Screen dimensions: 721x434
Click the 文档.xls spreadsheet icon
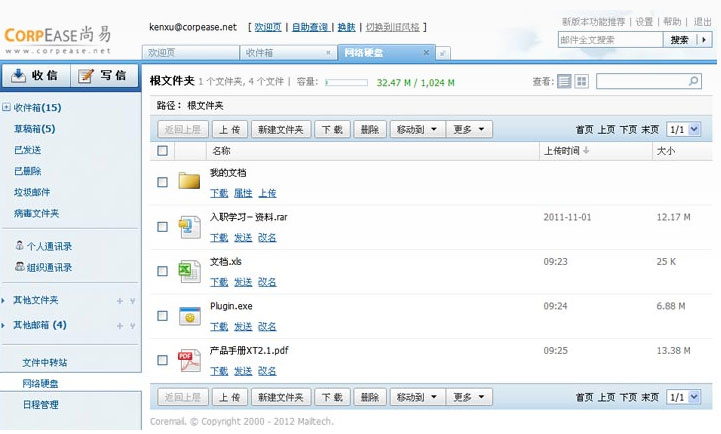[x=189, y=270]
